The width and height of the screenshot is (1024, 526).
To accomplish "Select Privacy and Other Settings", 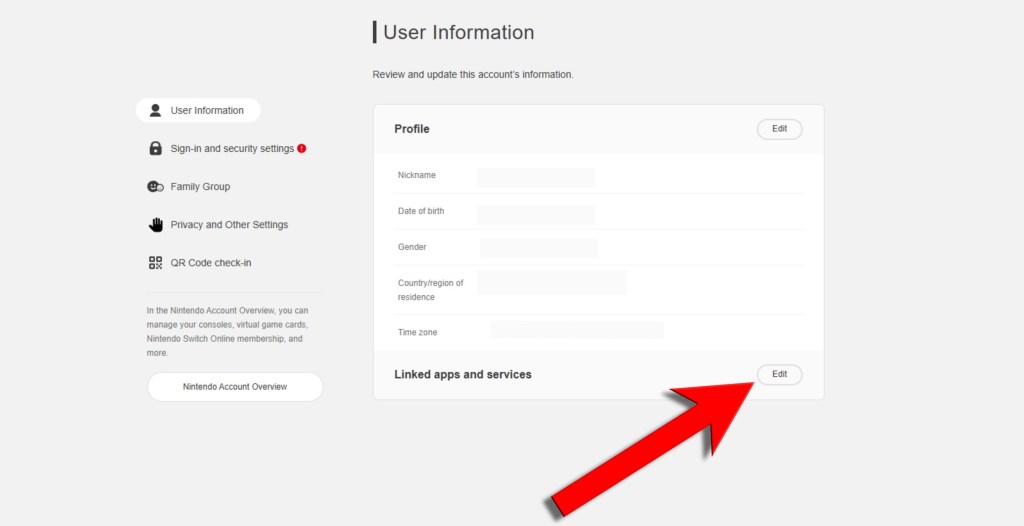I will pyautogui.click(x=229, y=225).
